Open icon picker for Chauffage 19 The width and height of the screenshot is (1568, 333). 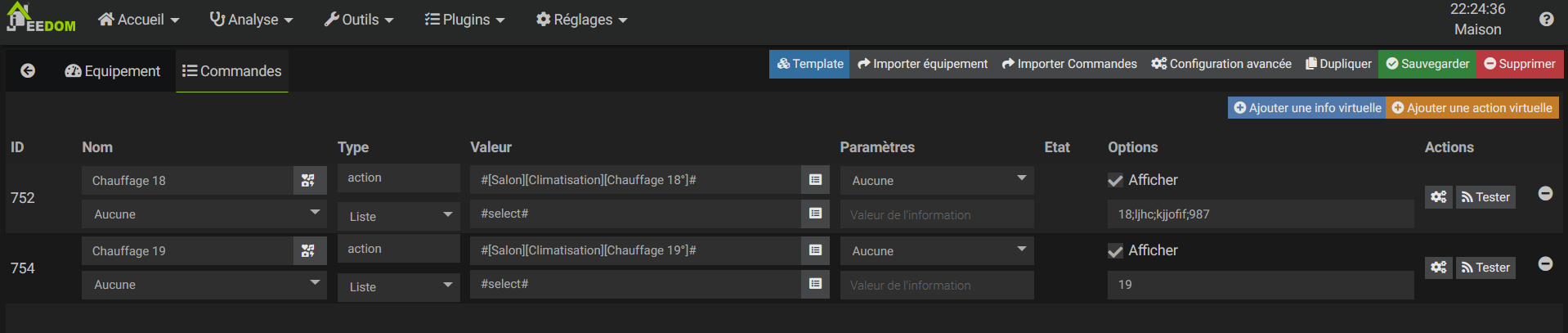[x=308, y=251]
